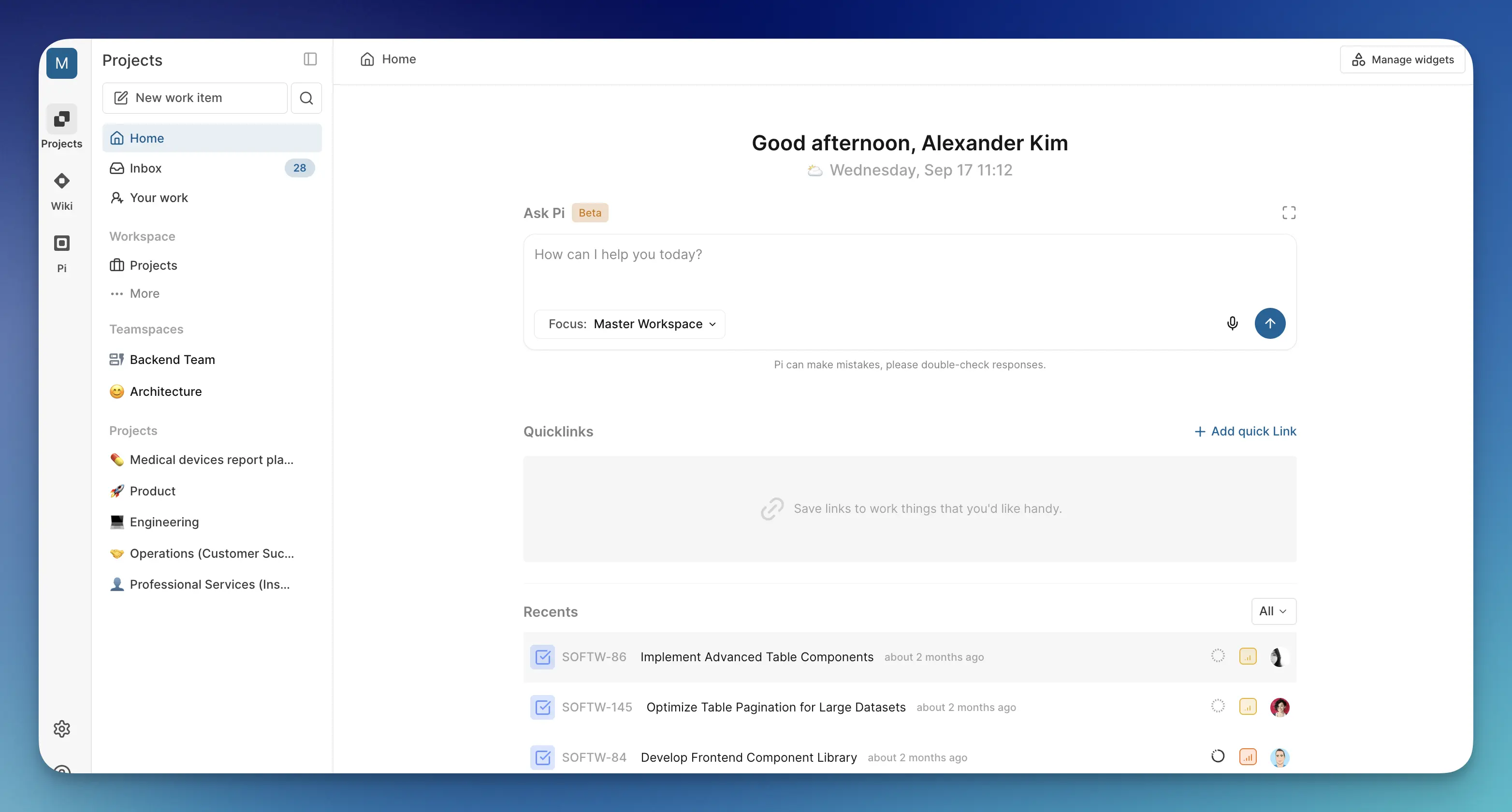This screenshot has height=812, width=1512.
Task: Click Add quick Link
Action: point(1245,431)
